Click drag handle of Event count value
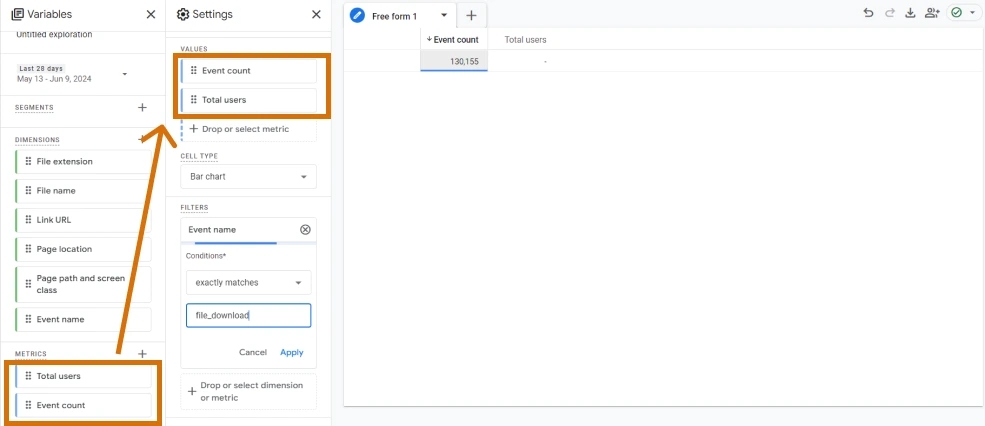This screenshot has height=426, width=985. point(193,70)
